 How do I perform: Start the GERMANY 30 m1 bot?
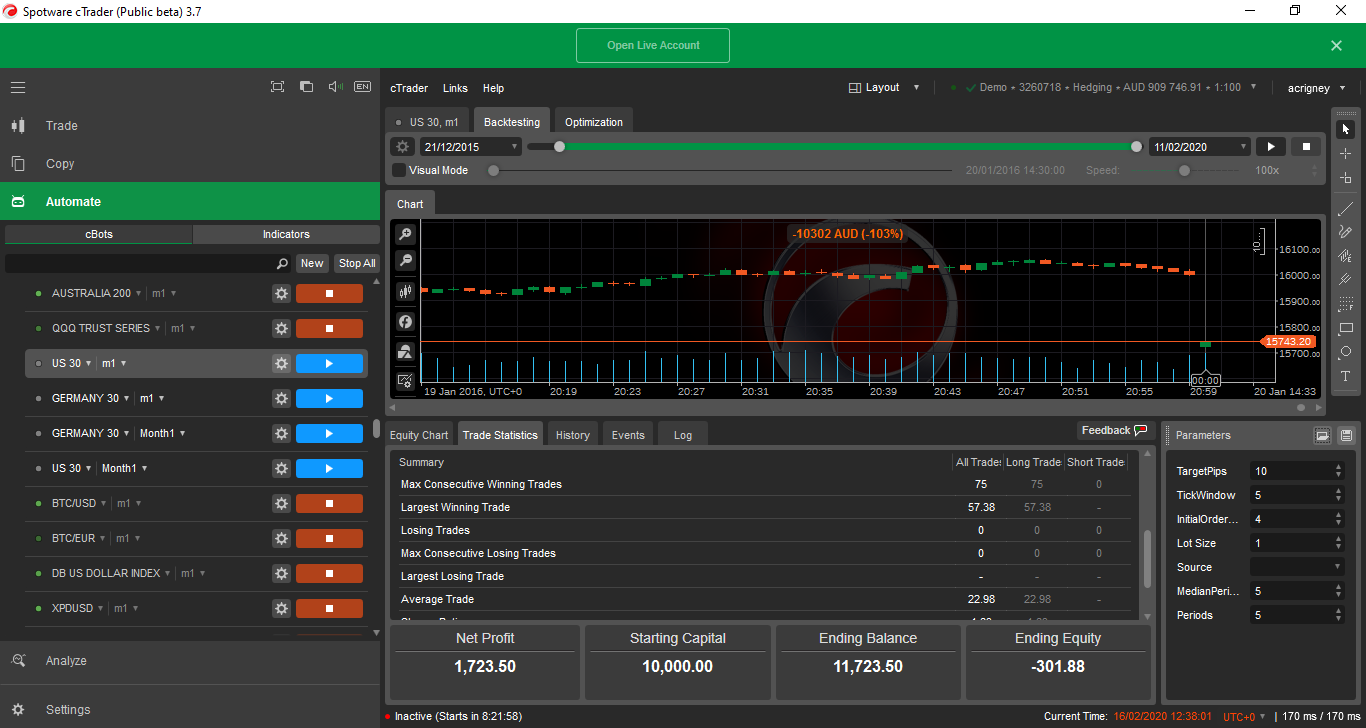click(329, 398)
